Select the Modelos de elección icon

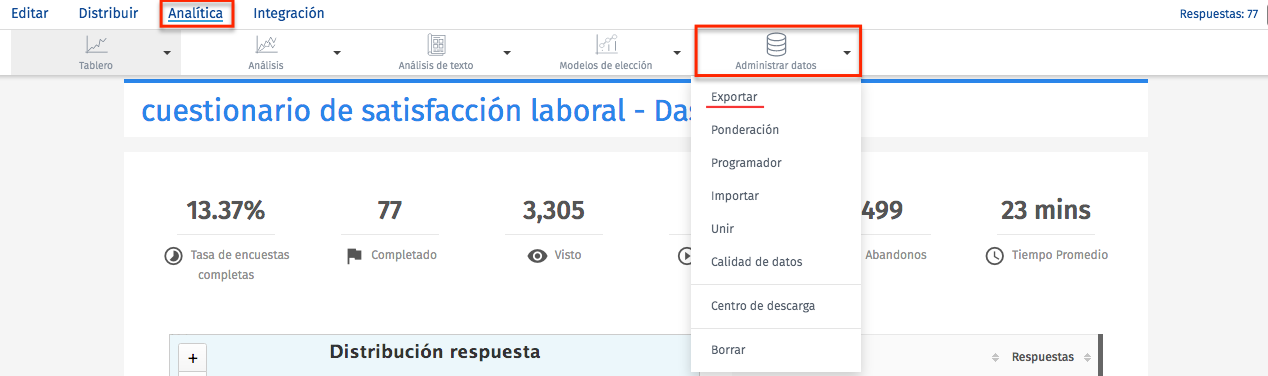click(x=606, y=45)
